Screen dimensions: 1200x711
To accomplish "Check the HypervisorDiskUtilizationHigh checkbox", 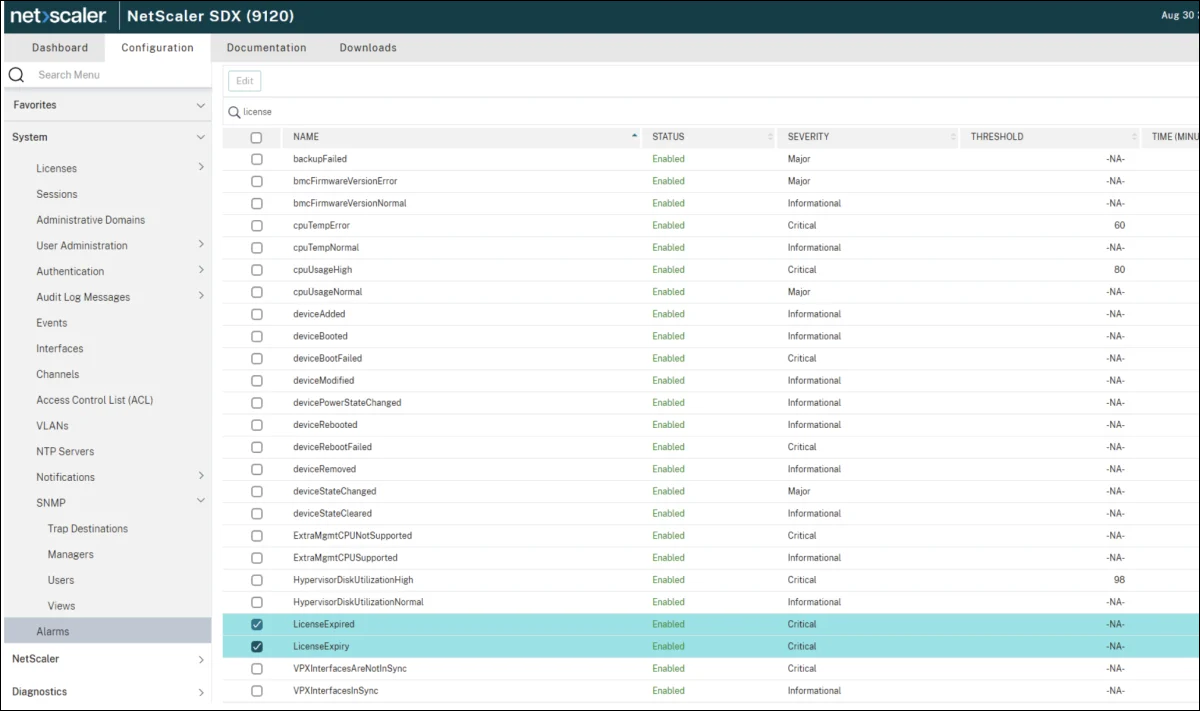I will 256,580.
